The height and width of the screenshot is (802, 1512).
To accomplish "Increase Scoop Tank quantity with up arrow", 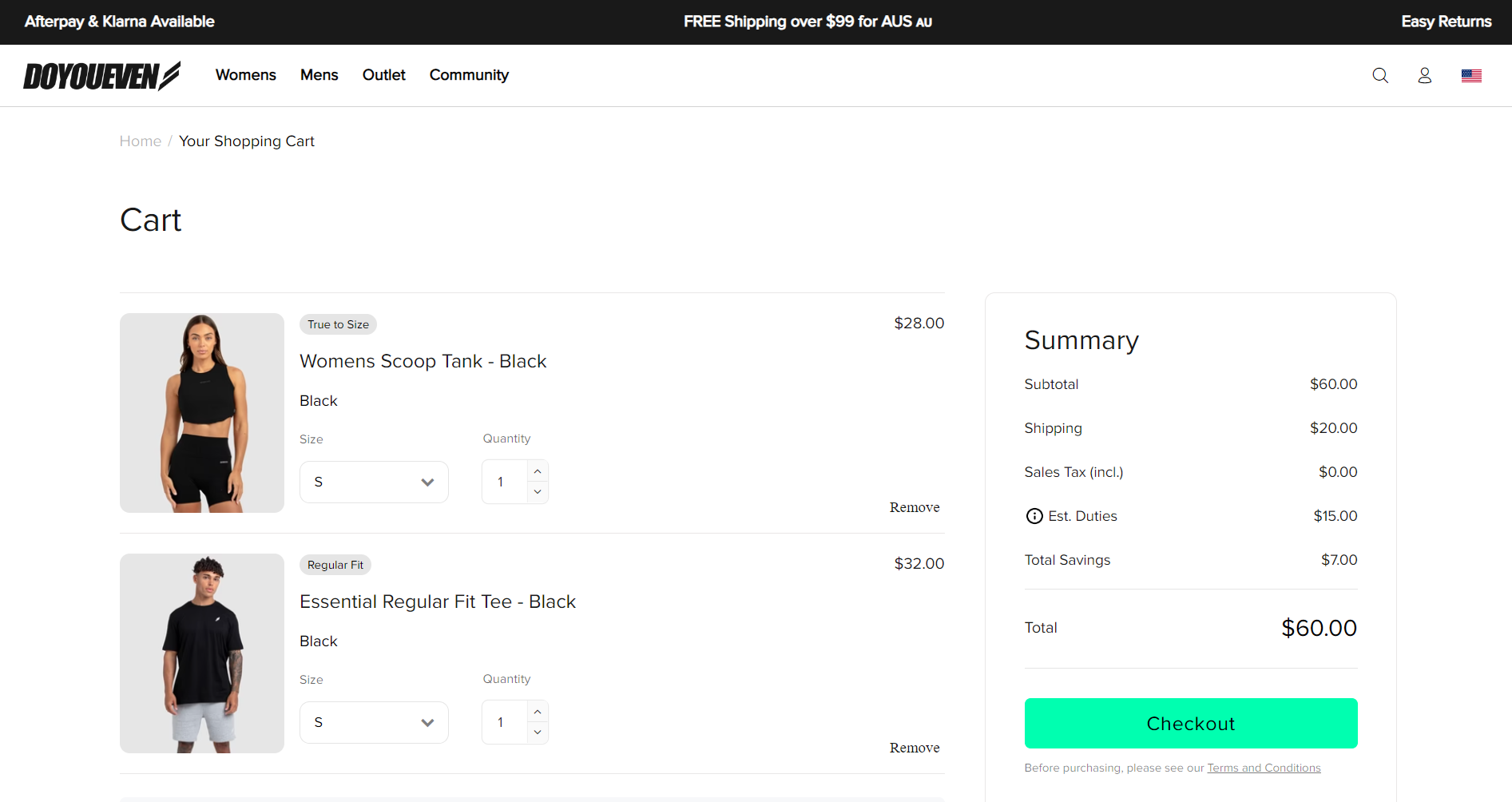I will (x=538, y=471).
